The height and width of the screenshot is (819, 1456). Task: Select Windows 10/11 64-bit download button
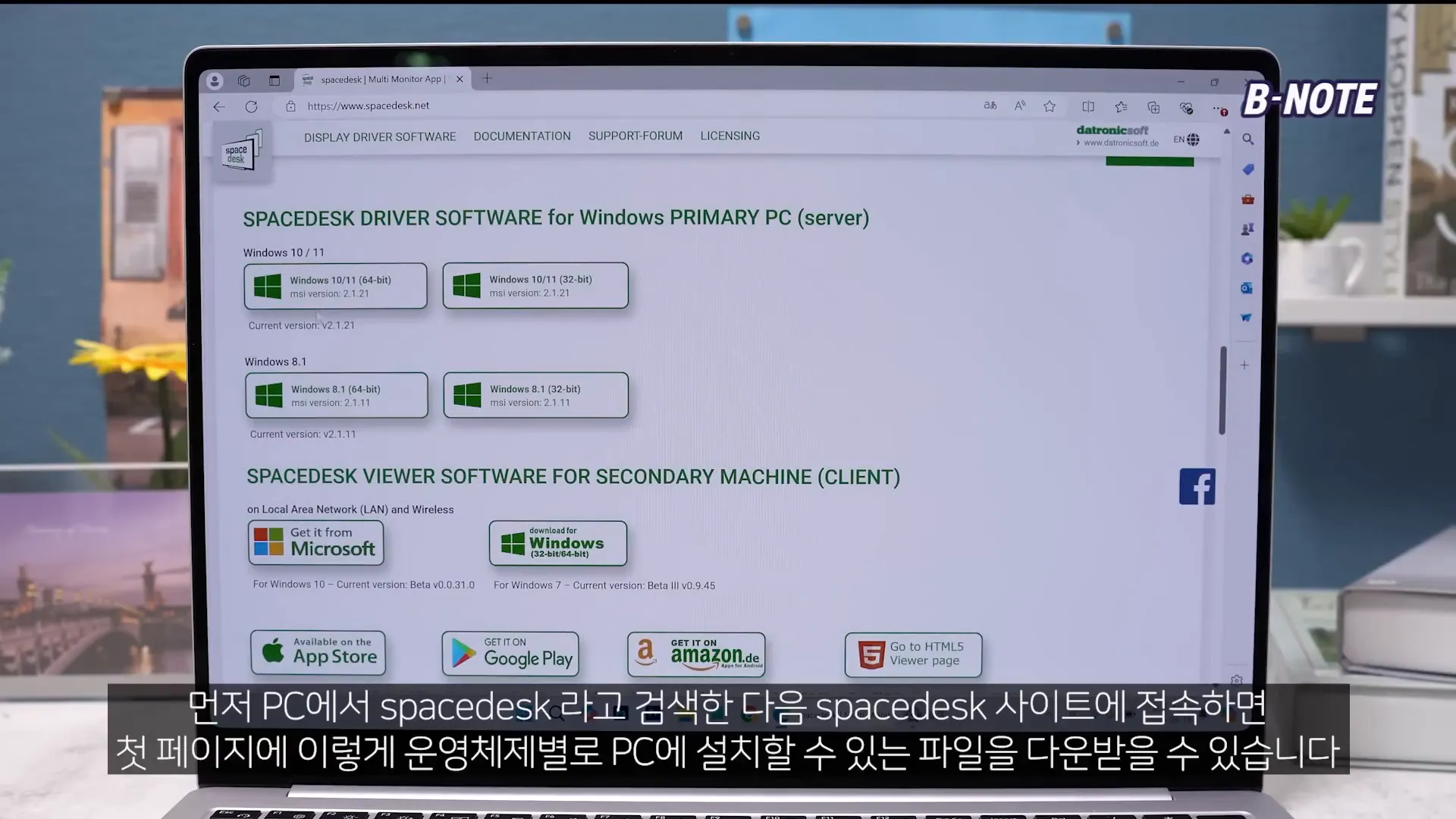[335, 285]
